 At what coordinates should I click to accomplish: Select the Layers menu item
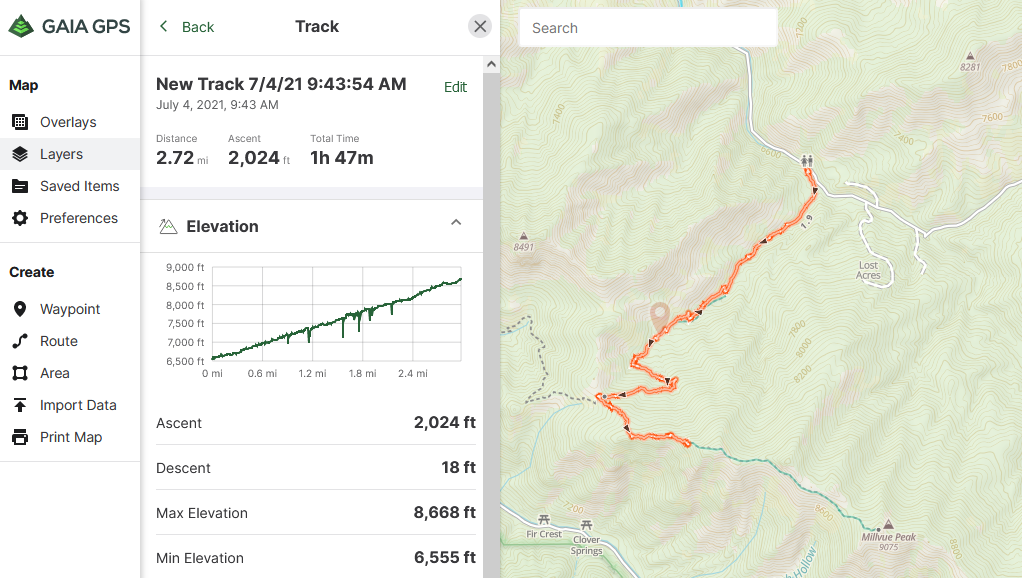(x=61, y=154)
